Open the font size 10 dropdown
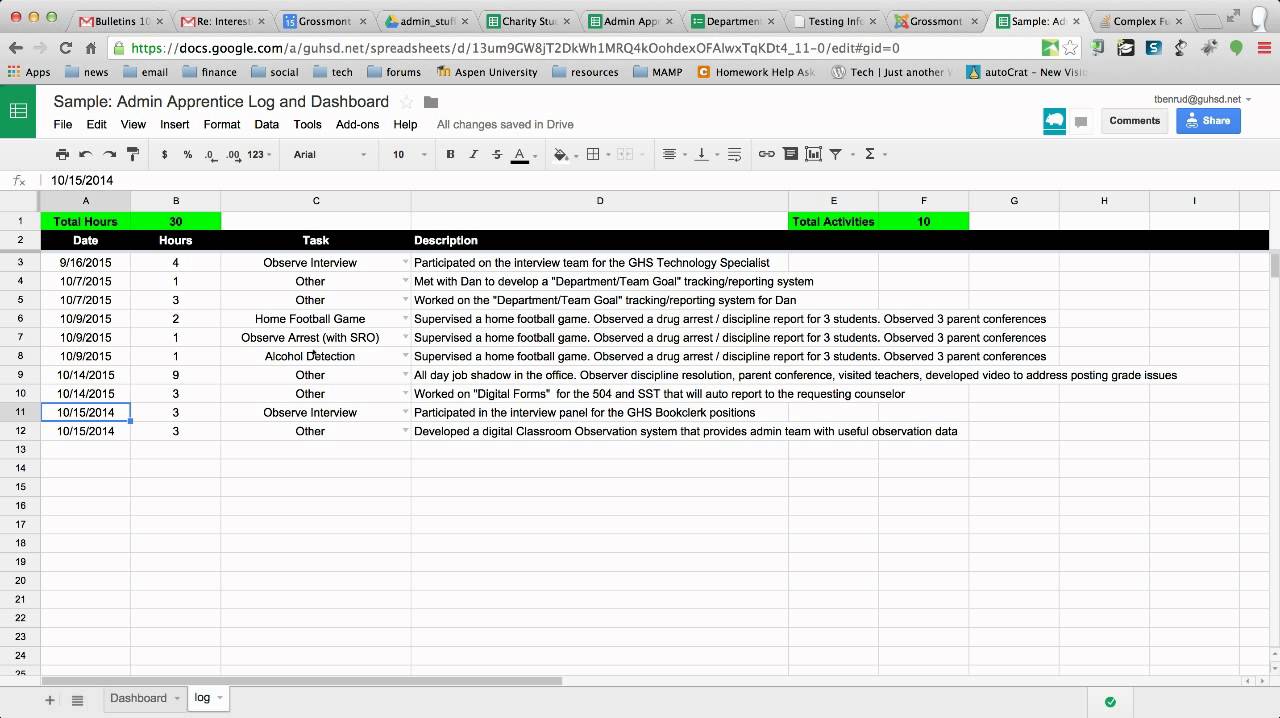 tap(409, 154)
